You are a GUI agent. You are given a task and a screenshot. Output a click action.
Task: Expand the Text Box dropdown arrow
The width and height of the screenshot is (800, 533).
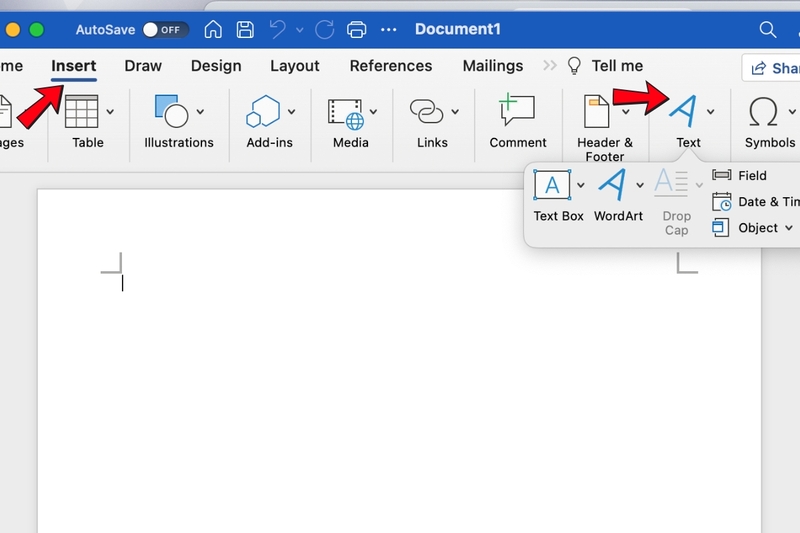(x=581, y=185)
